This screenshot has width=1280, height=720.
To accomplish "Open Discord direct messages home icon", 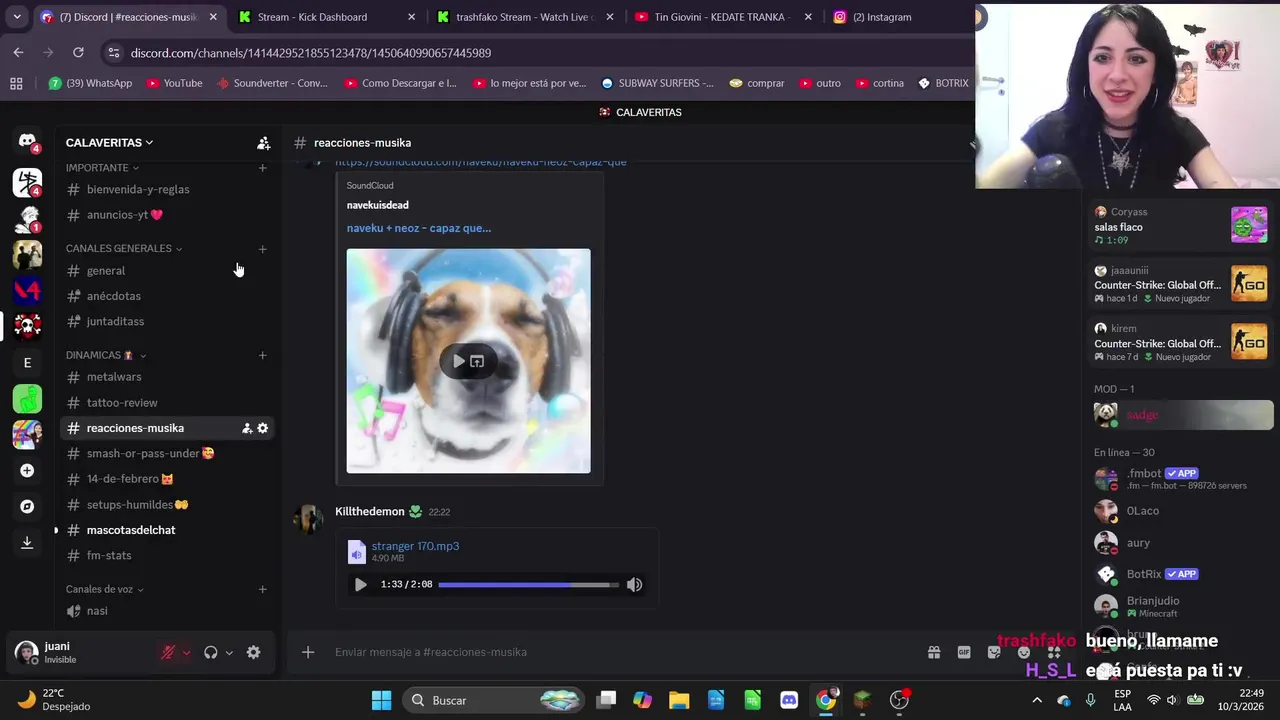I will pos(27,142).
